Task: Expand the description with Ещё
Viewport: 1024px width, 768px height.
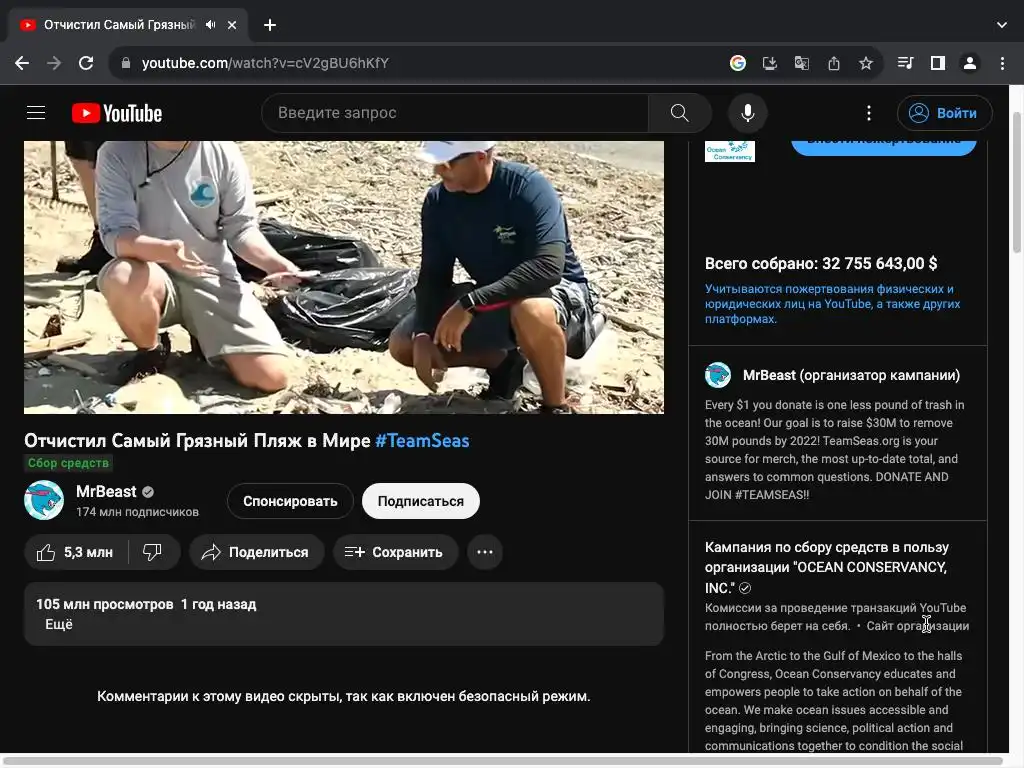Action: pyautogui.click(x=59, y=624)
